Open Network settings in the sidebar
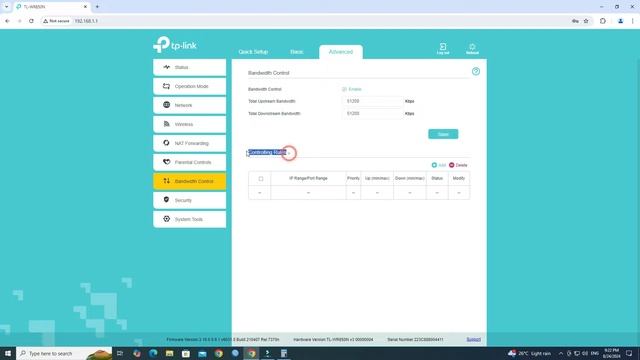 [189, 105]
